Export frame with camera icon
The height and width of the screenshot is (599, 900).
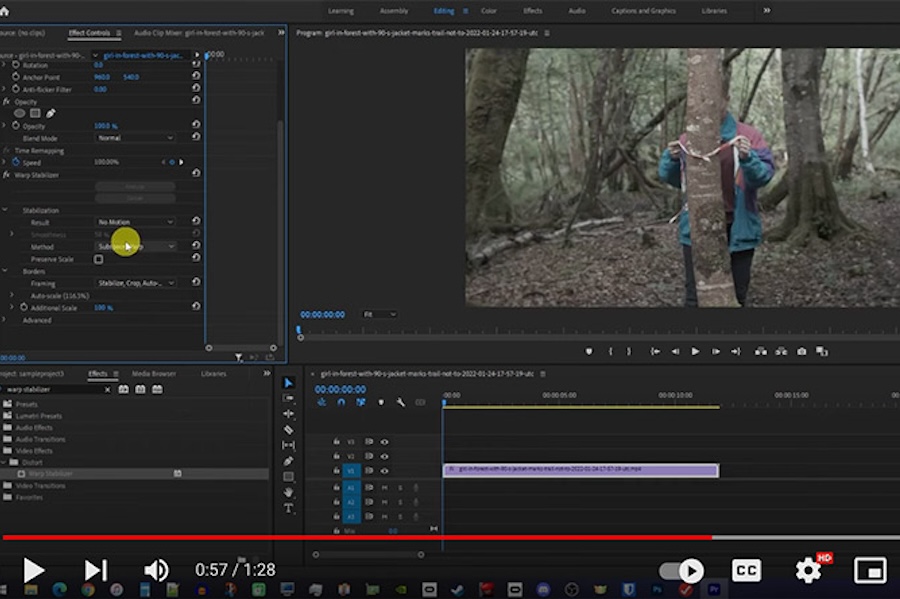[802, 351]
